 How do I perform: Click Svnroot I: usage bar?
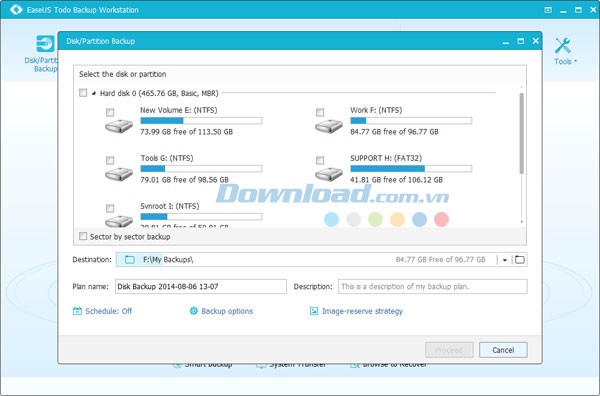click(x=201, y=217)
